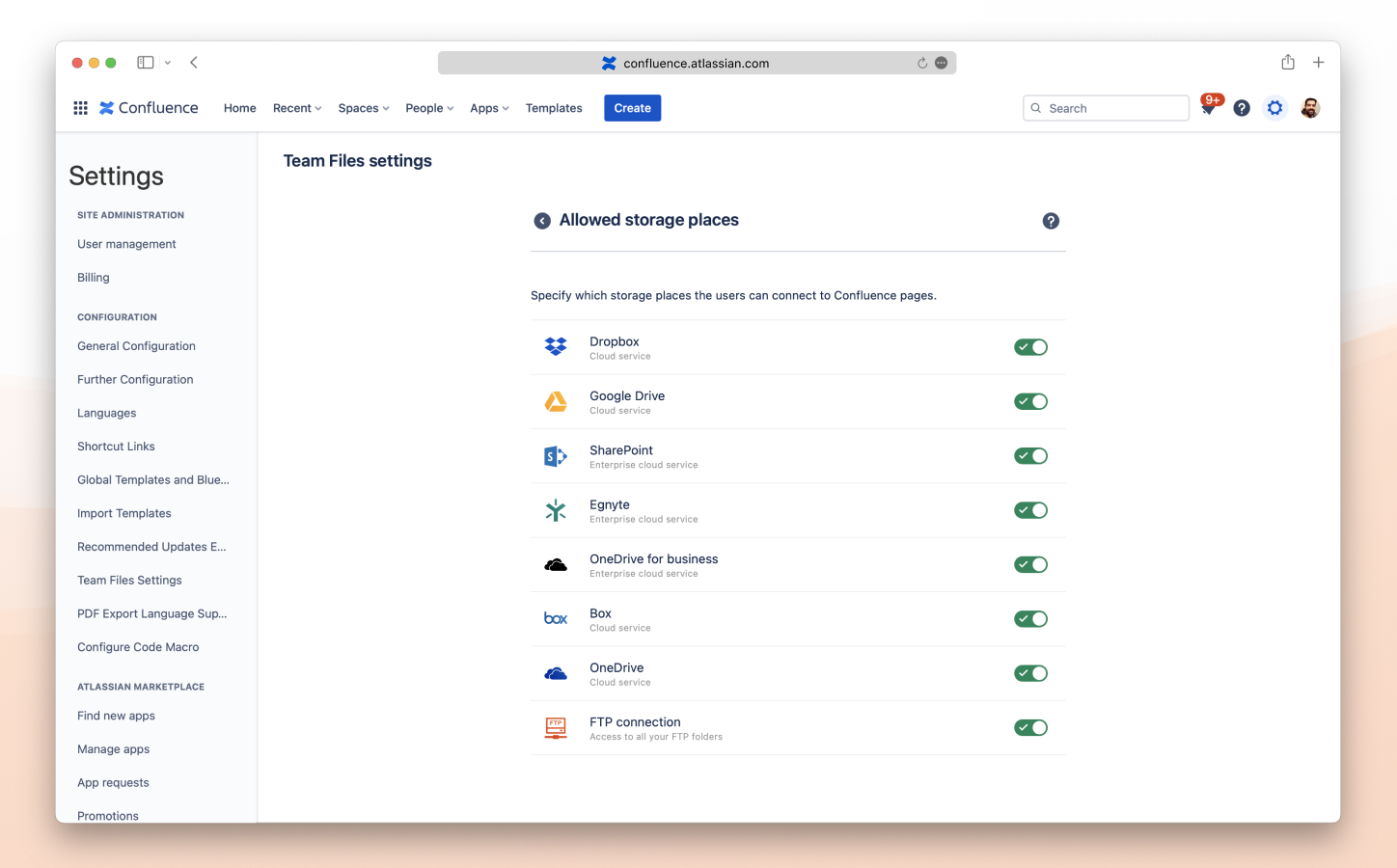Click the address bar more options icon

942,64
